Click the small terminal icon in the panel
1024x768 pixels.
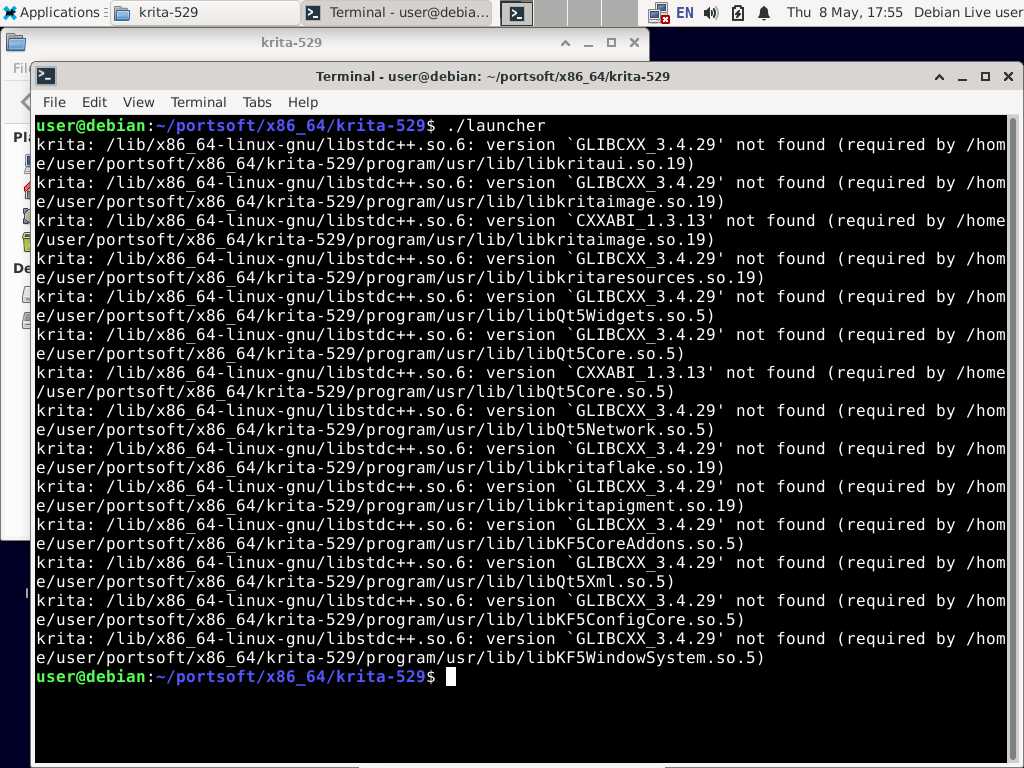tap(517, 13)
